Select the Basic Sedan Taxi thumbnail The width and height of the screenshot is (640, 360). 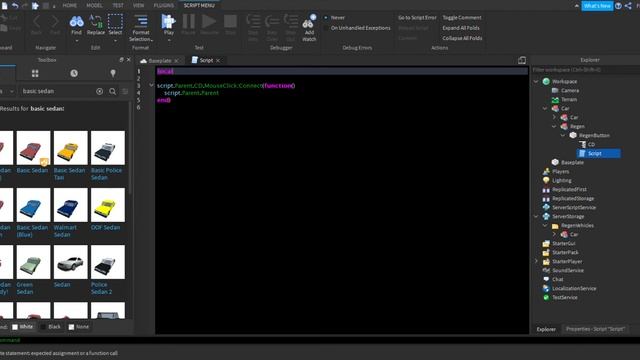pyautogui.click(x=71, y=148)
